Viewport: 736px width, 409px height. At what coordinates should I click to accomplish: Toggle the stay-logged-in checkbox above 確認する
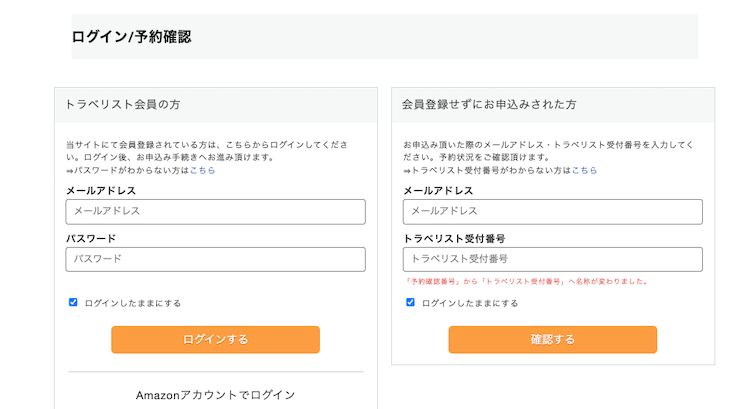(x=410, y=302)
